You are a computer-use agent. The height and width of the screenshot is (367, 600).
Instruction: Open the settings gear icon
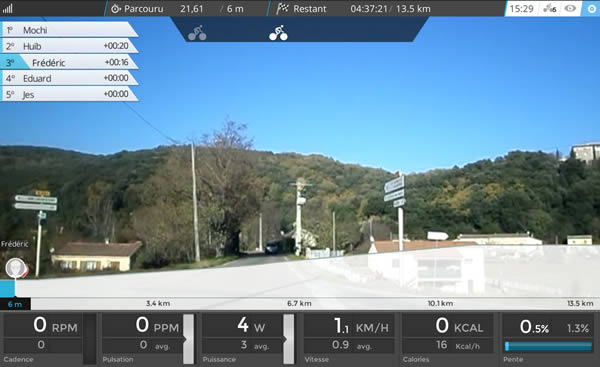[592, 9]
